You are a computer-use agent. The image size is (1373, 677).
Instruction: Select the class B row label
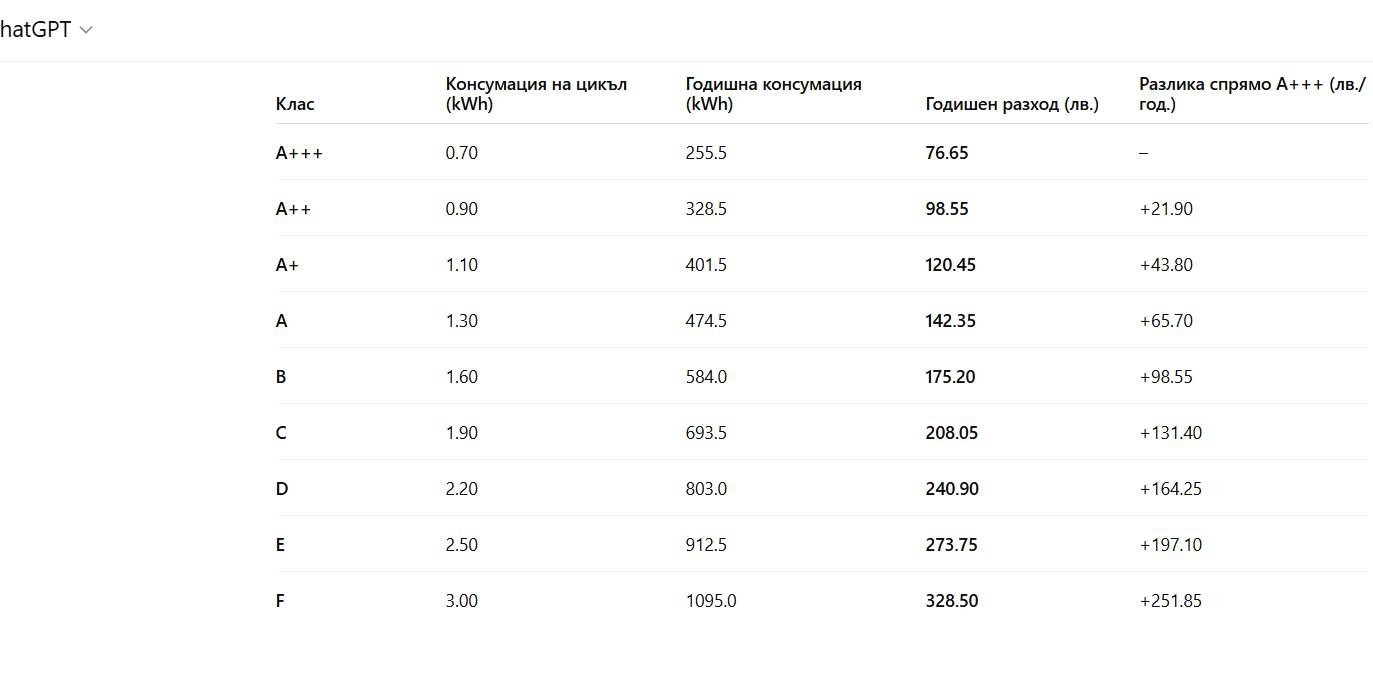click(x=281, y=377)
